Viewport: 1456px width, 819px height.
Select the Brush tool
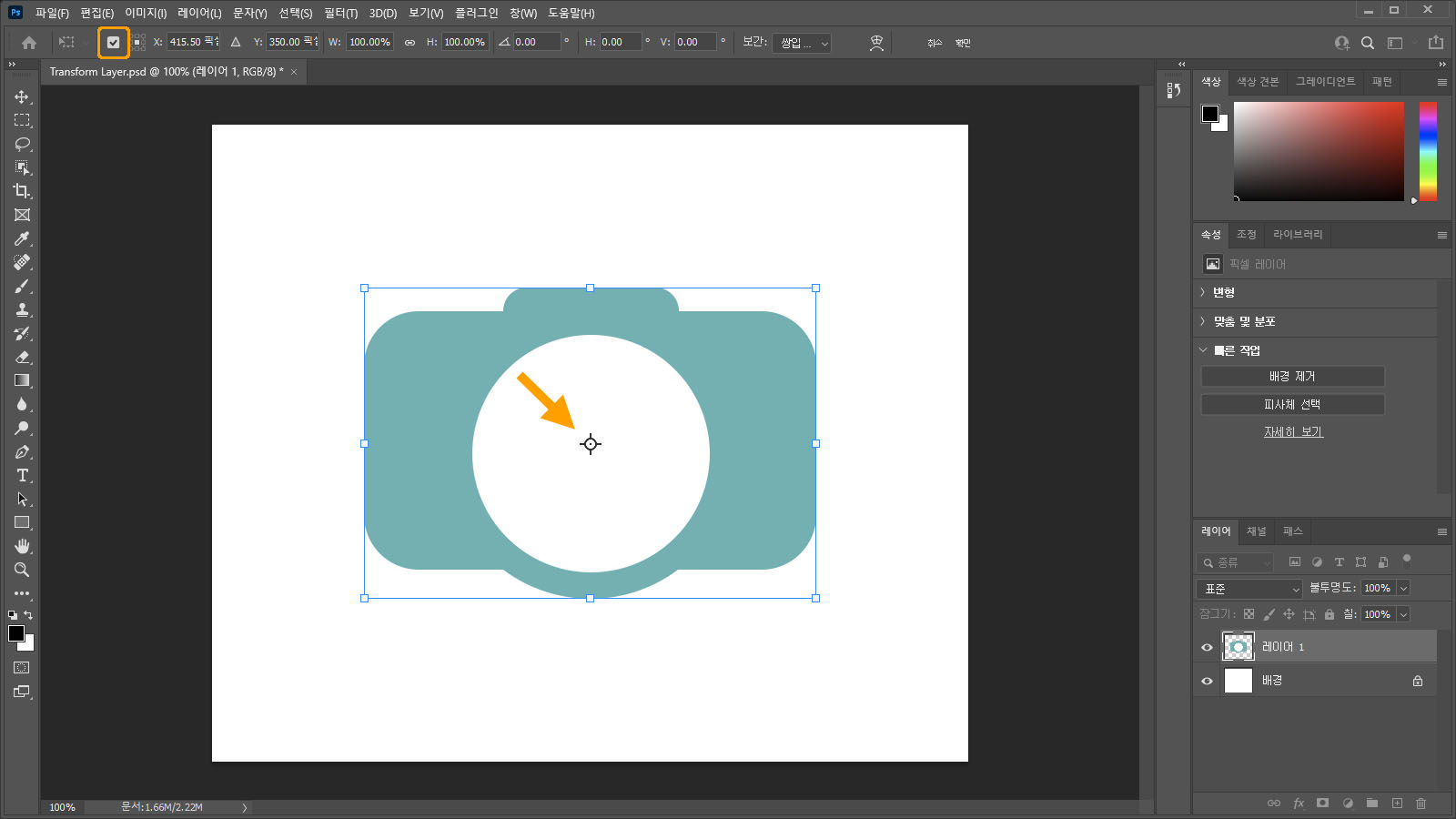point(22,286)
